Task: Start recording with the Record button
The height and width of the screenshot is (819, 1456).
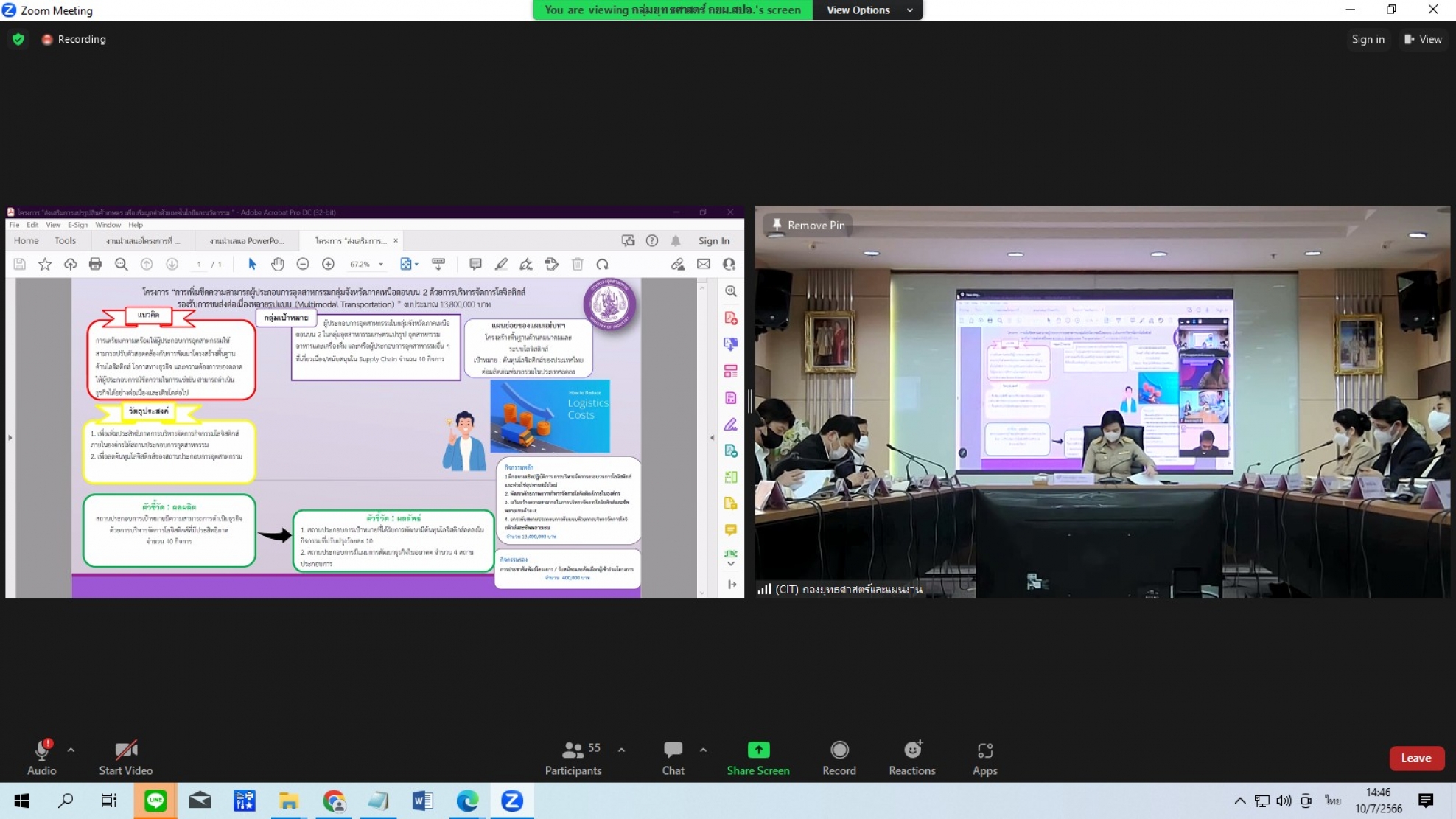Action: click(x=839, y=757)
